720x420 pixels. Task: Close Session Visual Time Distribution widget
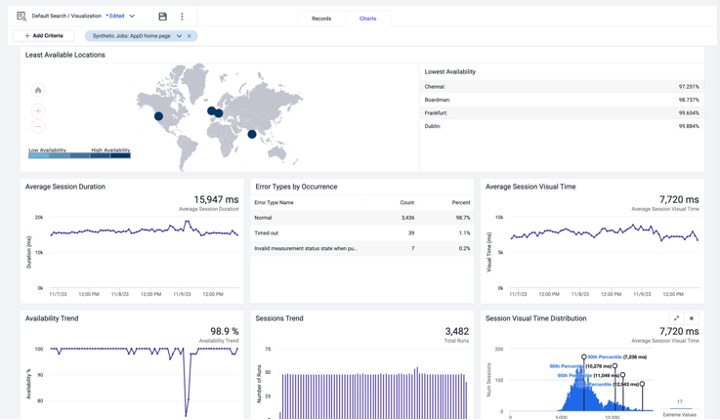pos(692,318)
